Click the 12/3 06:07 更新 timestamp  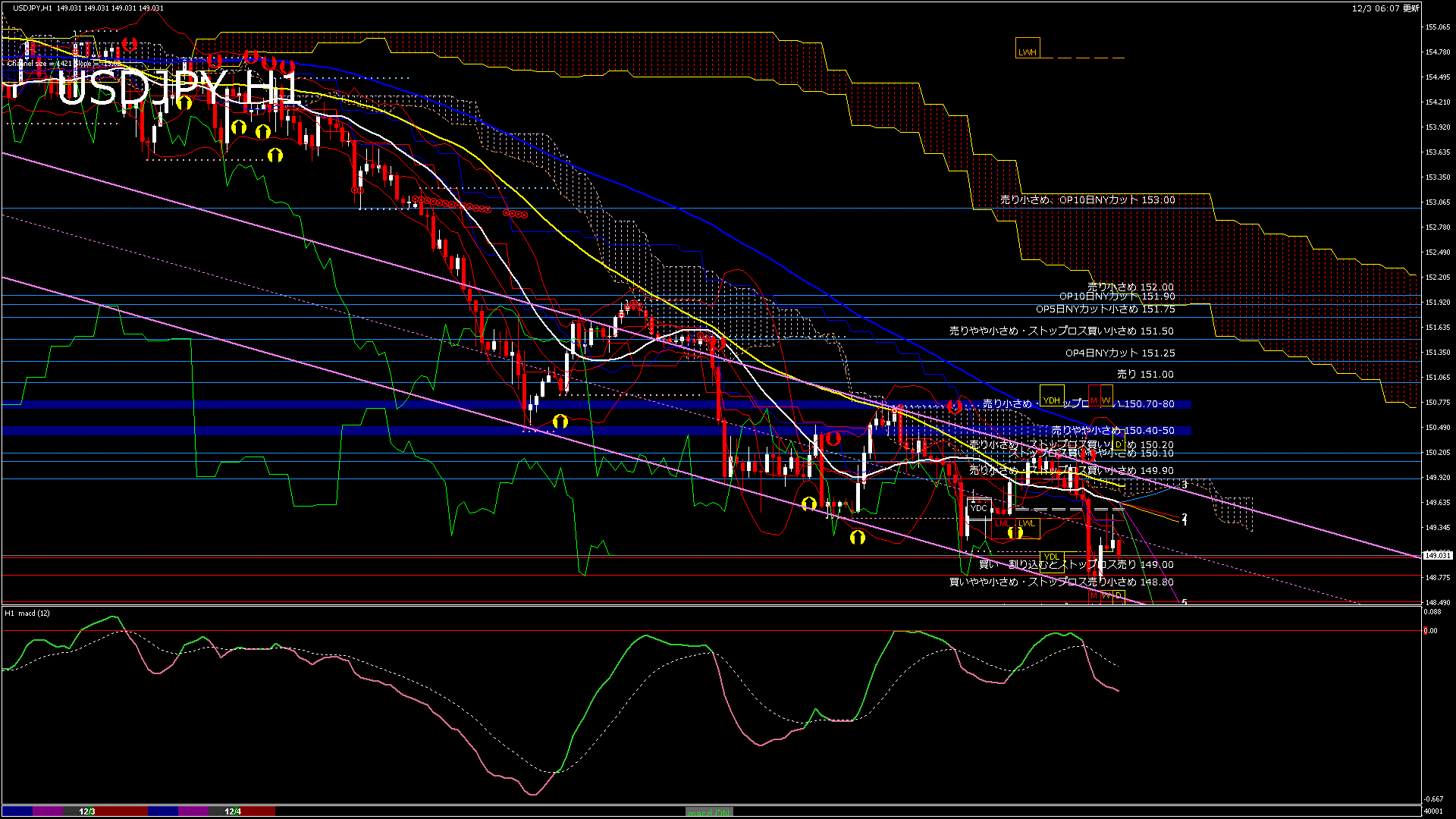pyautogui.click(x=1385, y=8)
